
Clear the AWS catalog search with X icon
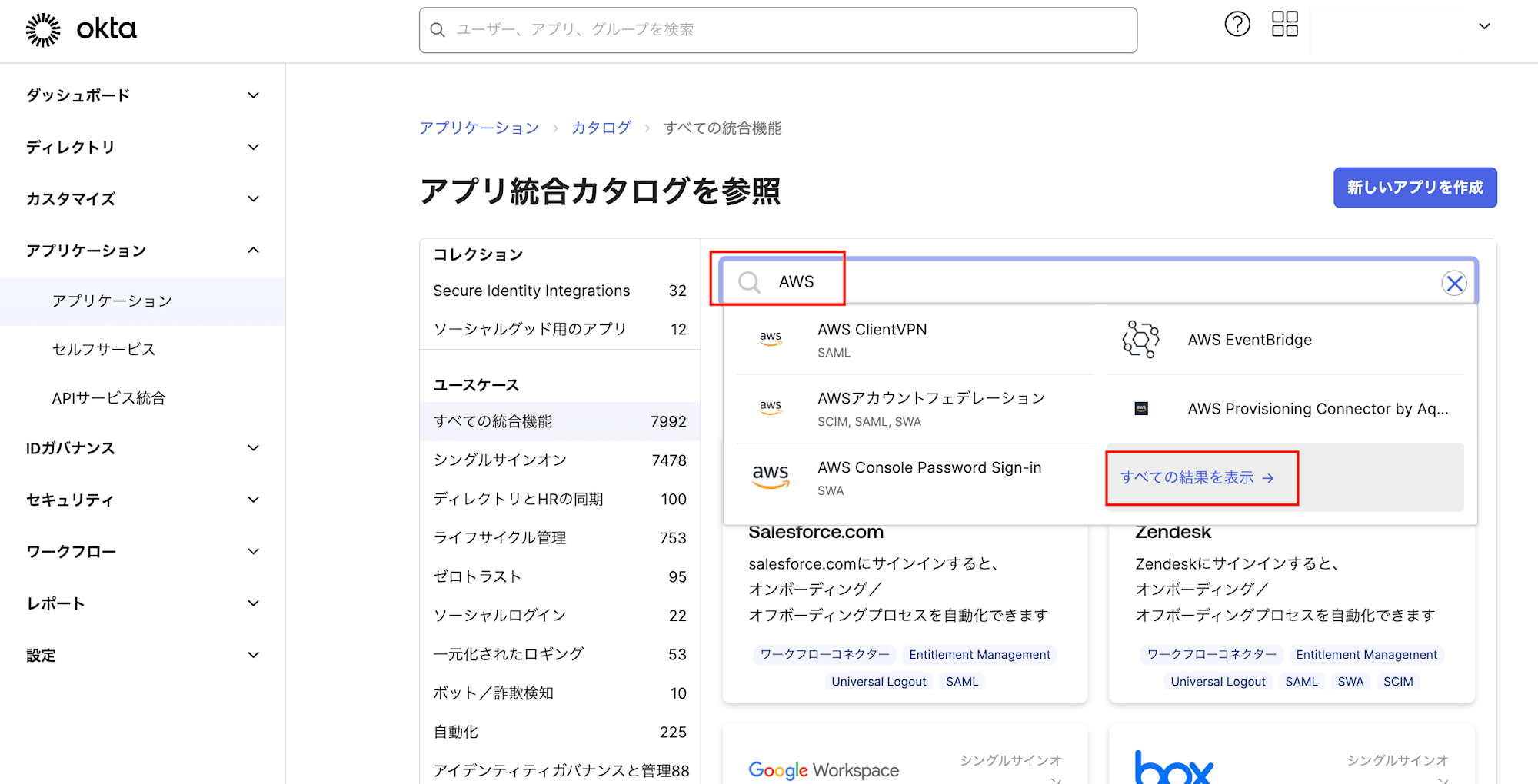[1454, 283]
